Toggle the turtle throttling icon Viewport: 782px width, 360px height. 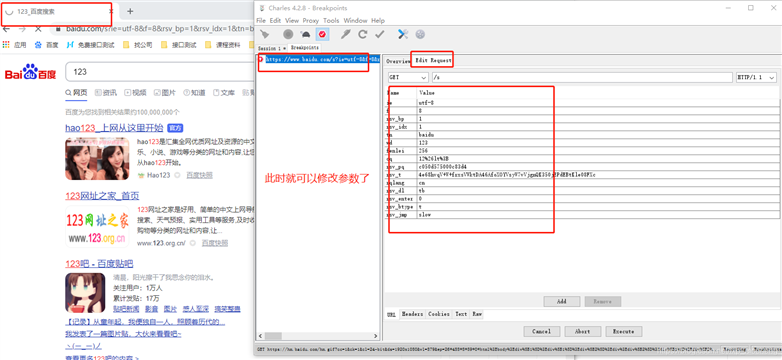305,34
